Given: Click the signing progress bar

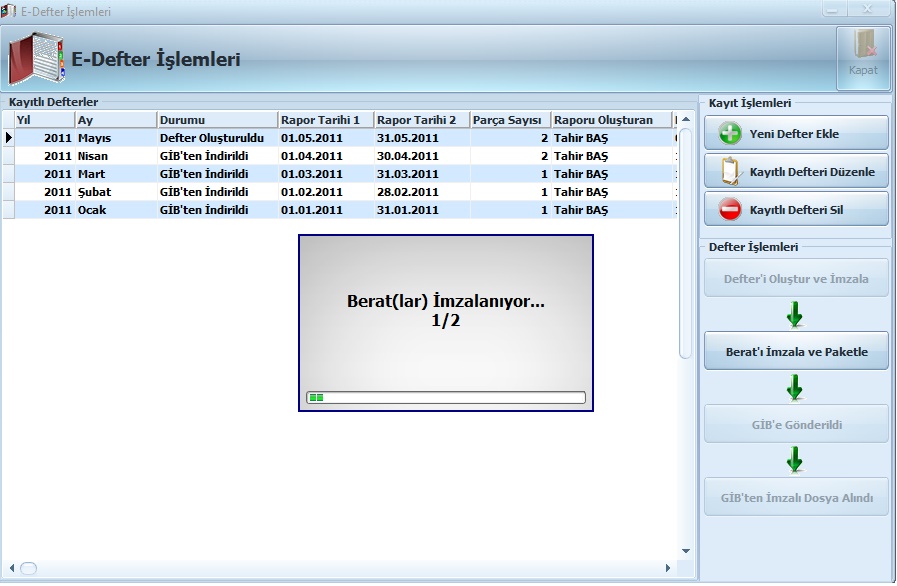Looking at the screenshot, I should tap(446, 397).
